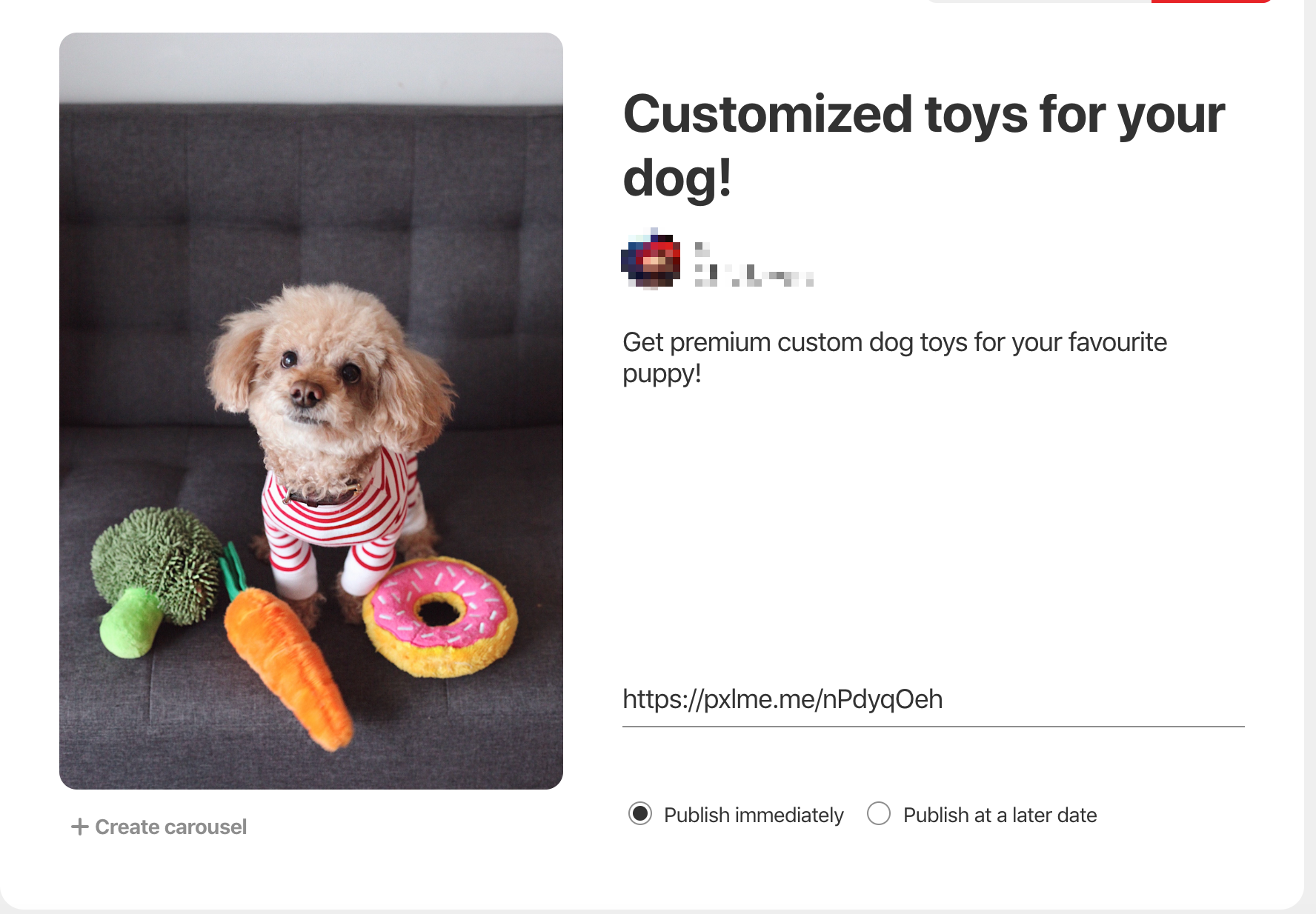Click the plus icon beside Create carousel
1316x914 pixels.
(79, 827)
